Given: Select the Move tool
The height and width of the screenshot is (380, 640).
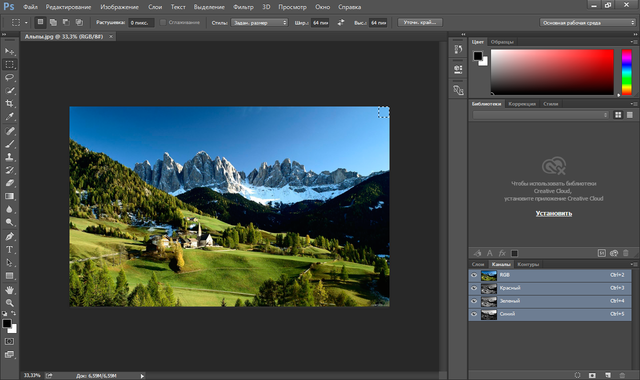Looking at the screenshot, I should (x=9, y=51).
